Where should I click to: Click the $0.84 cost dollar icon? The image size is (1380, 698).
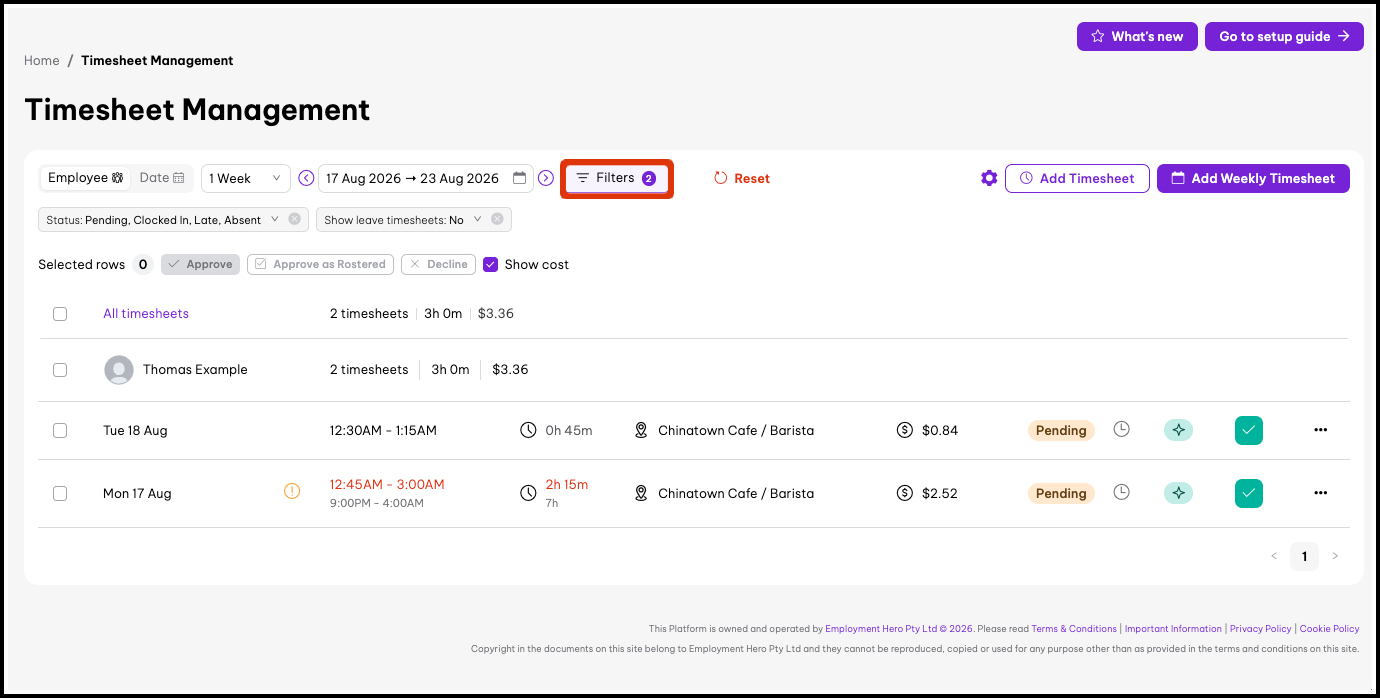(x=905, y=430)
